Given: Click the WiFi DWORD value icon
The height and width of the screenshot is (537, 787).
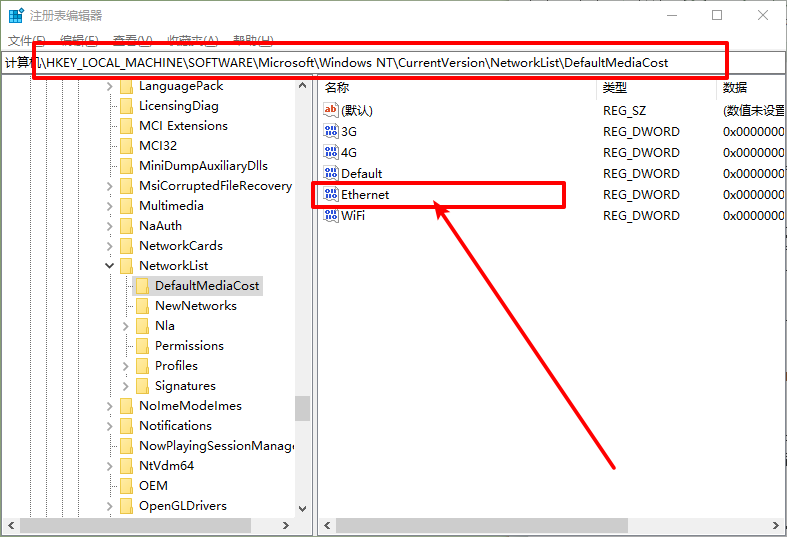Looking at the screenshot, I should 331,215.
